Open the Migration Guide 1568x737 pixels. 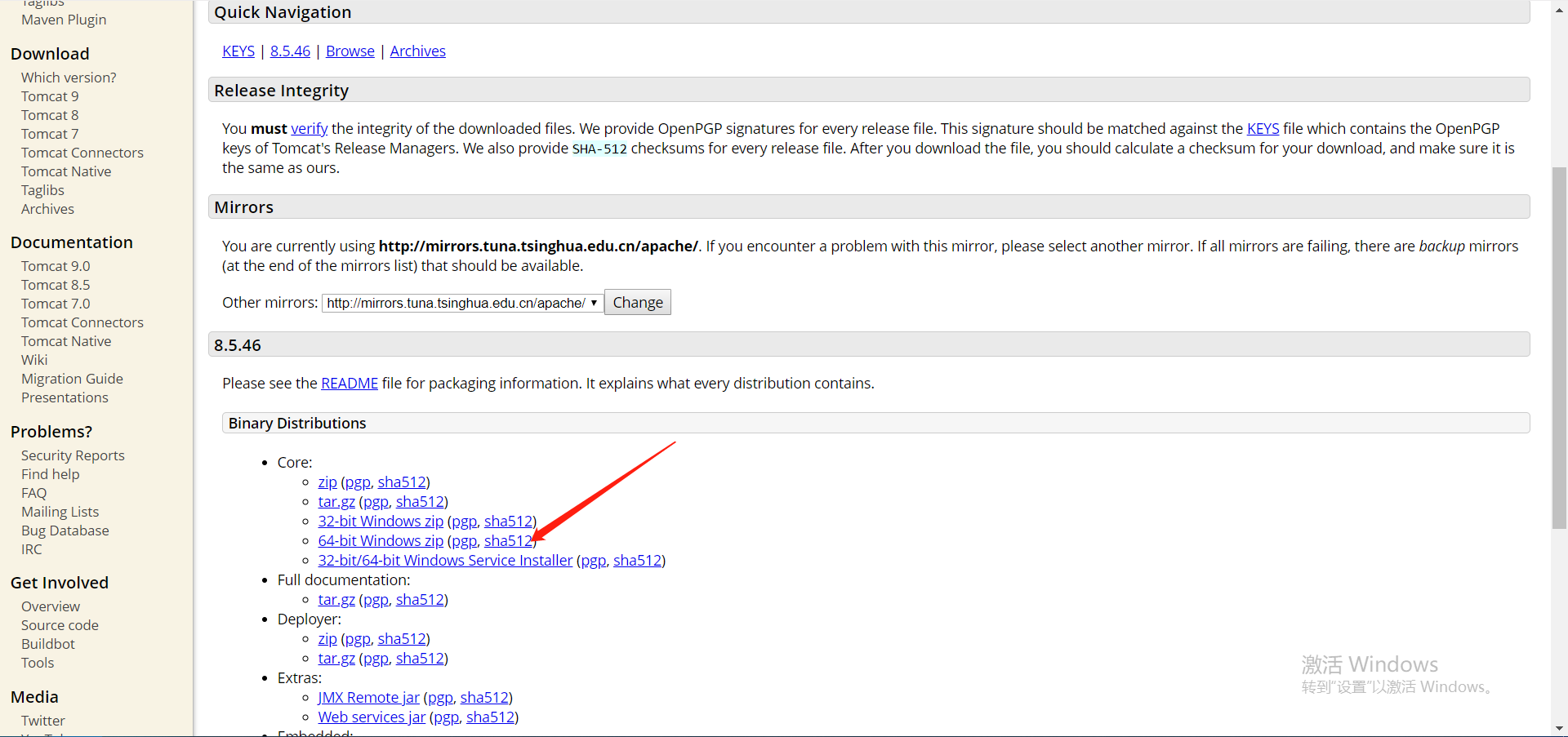point(72,379)
